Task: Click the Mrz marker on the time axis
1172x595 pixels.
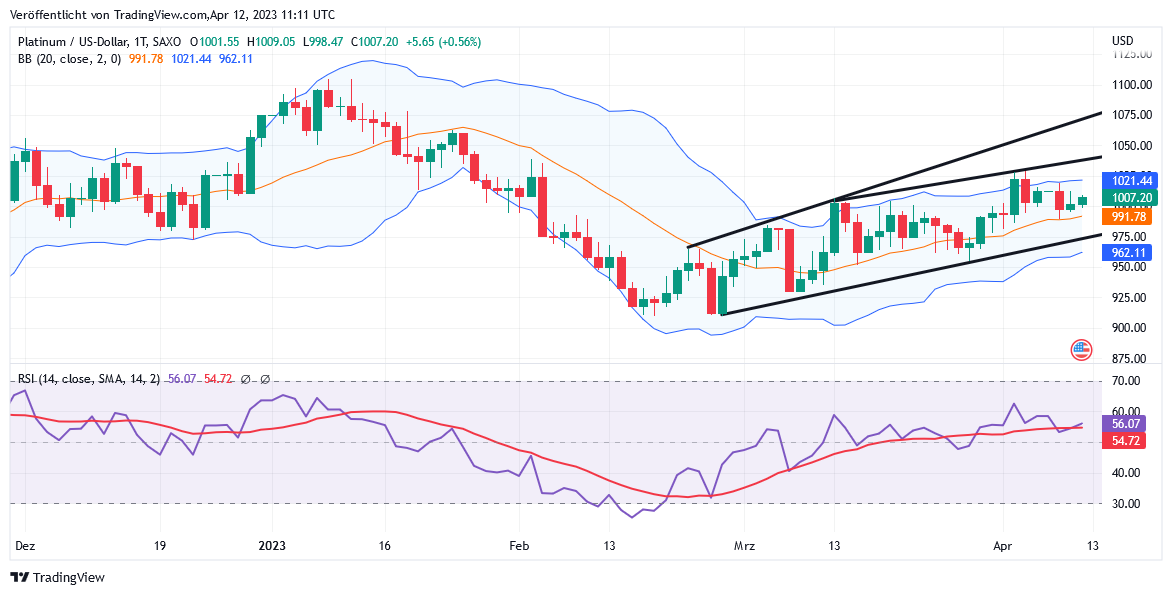Action: [x=745, y=547]
